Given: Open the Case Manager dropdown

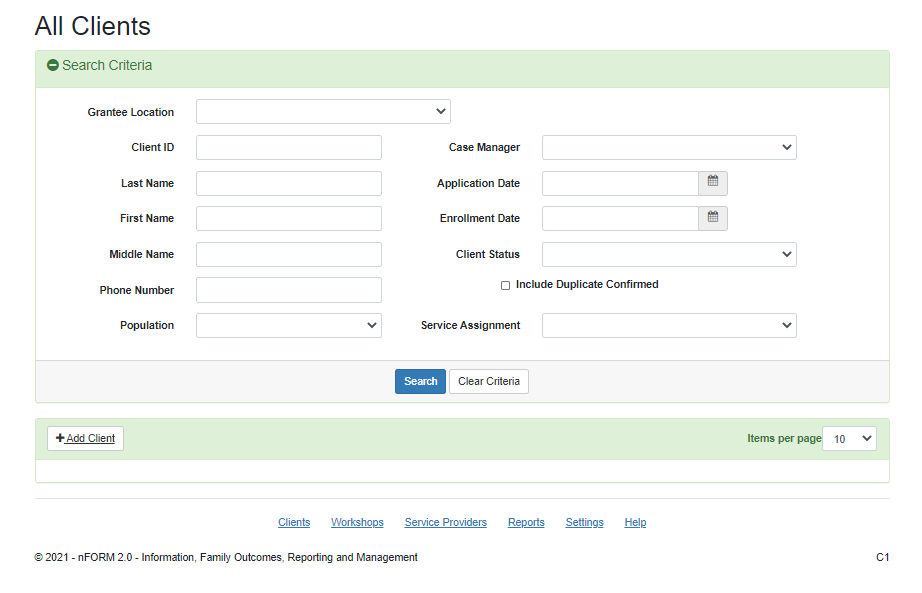Looking at the screenshot, I should (668, 148).
